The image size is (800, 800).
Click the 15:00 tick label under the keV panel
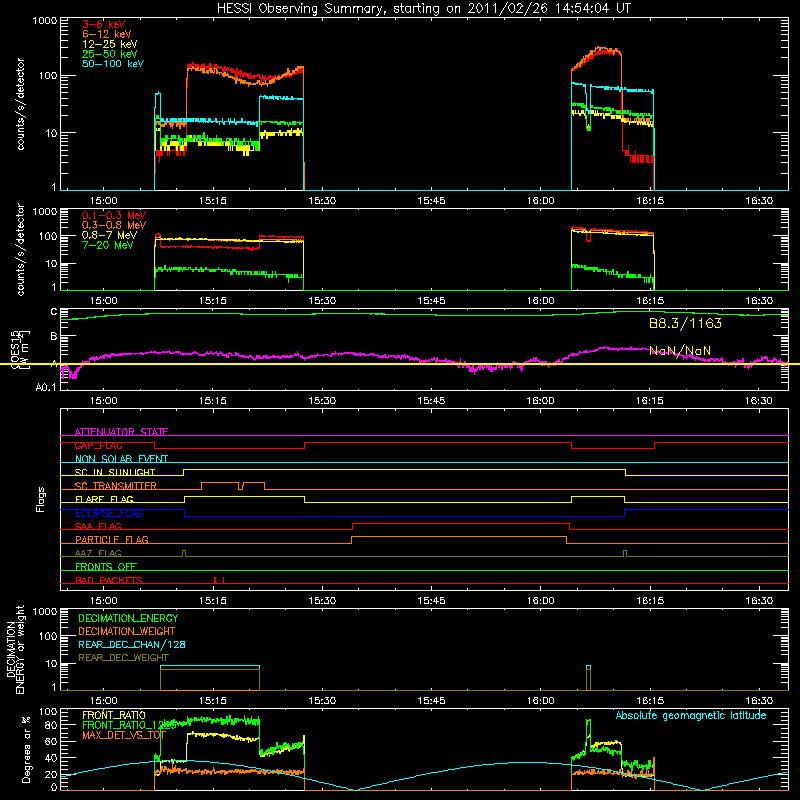(104, 201)
